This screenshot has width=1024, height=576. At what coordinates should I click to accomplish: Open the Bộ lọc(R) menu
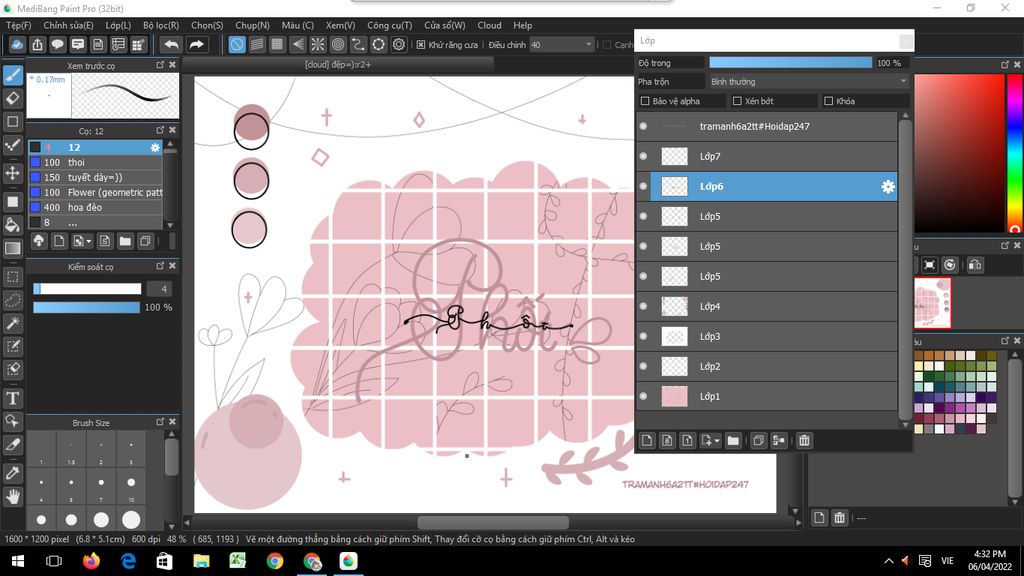coord(161,25)
